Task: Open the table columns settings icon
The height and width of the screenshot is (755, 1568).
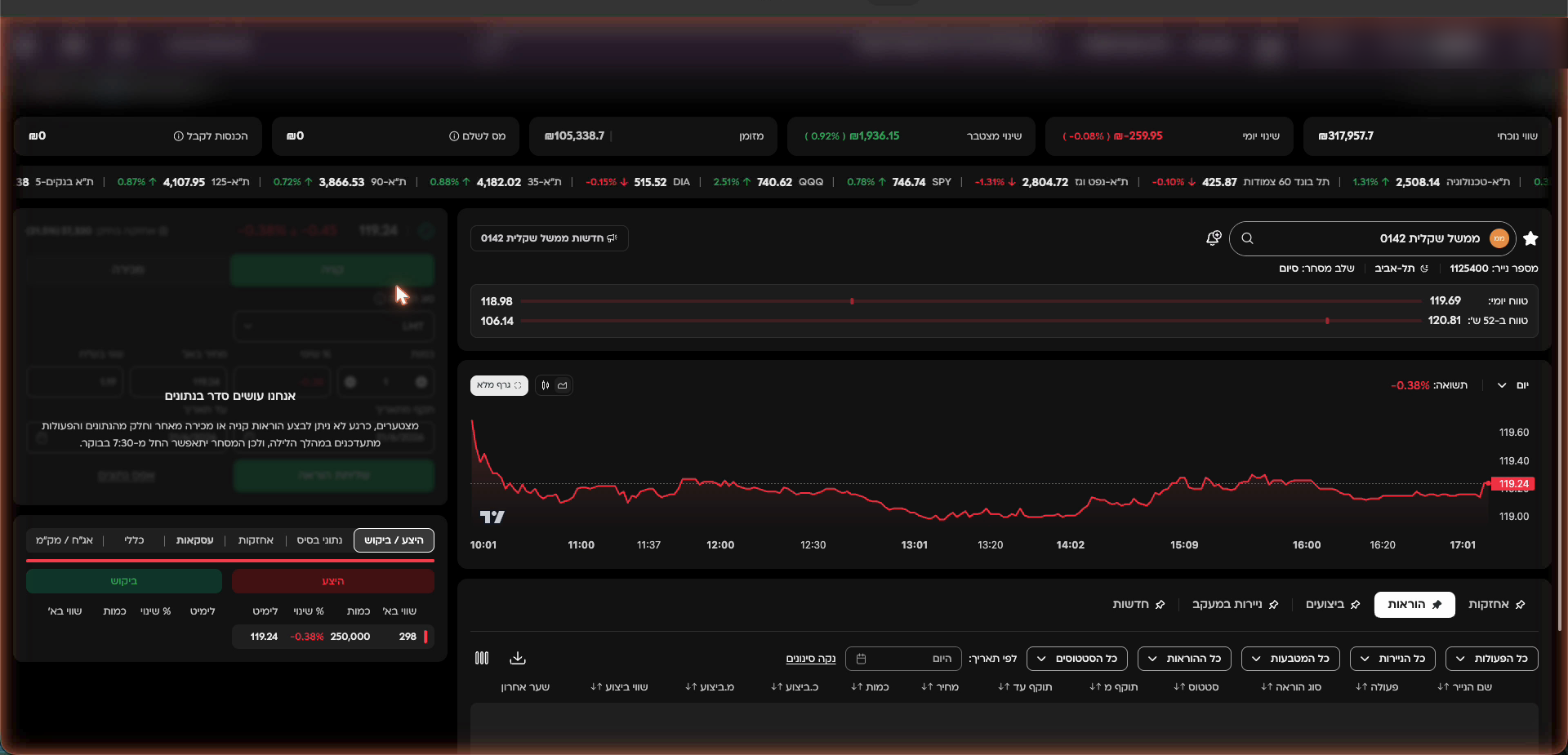Action: 482,658
